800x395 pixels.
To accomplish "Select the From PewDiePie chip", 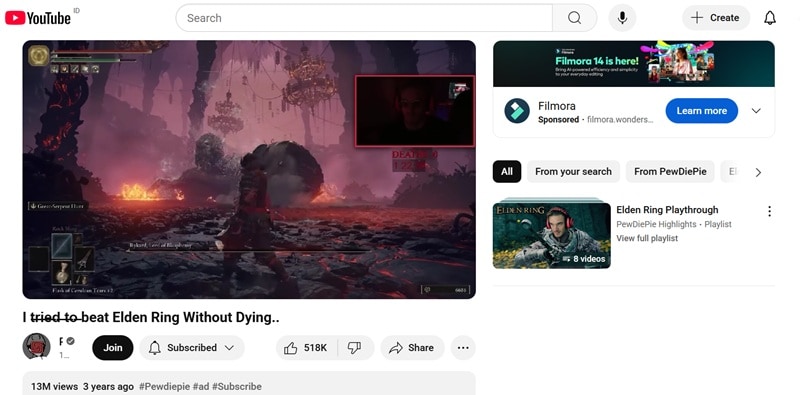I will [670, 171].
